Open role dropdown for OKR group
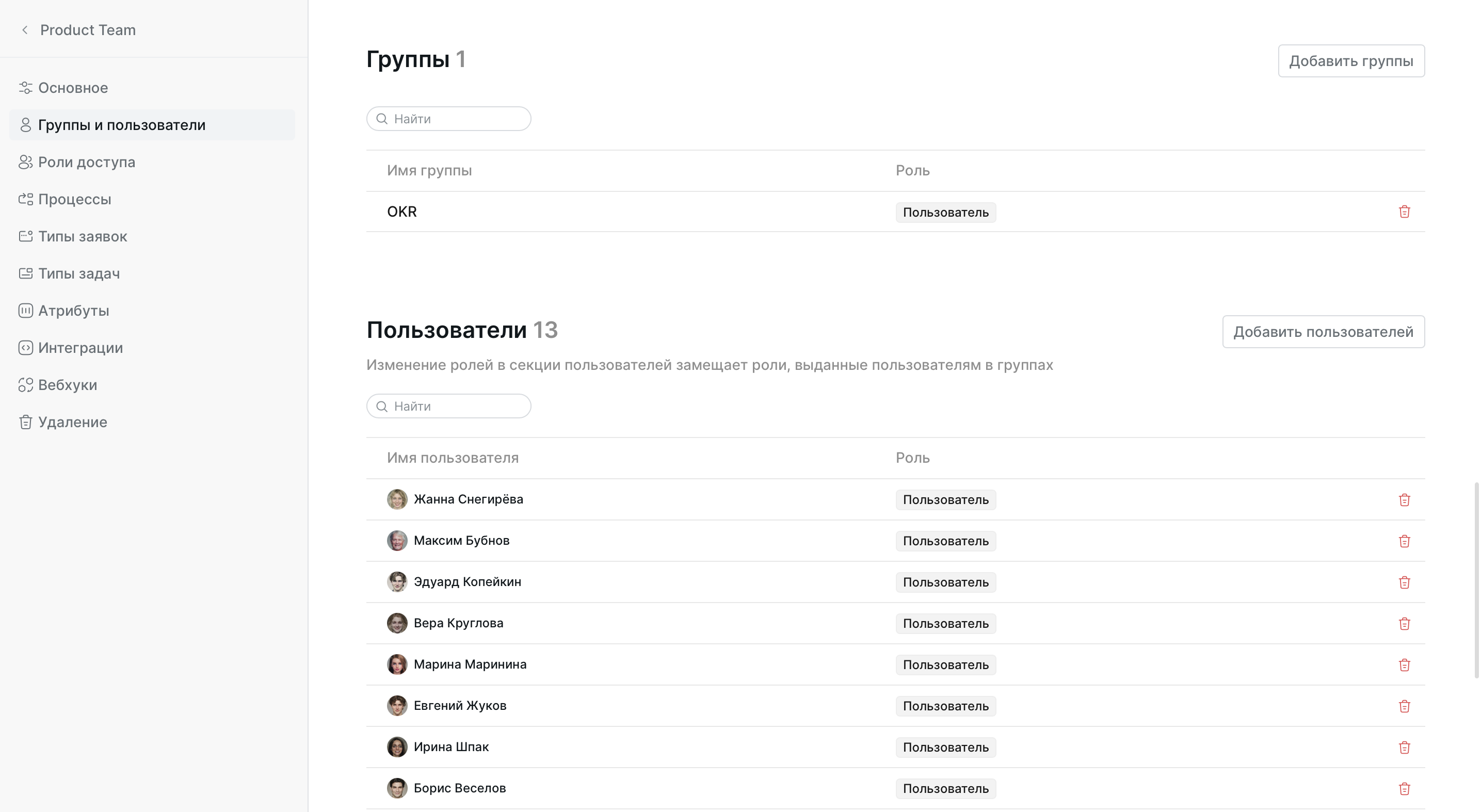The width and height of the screenshot is (1481, 812). point(945,213)
